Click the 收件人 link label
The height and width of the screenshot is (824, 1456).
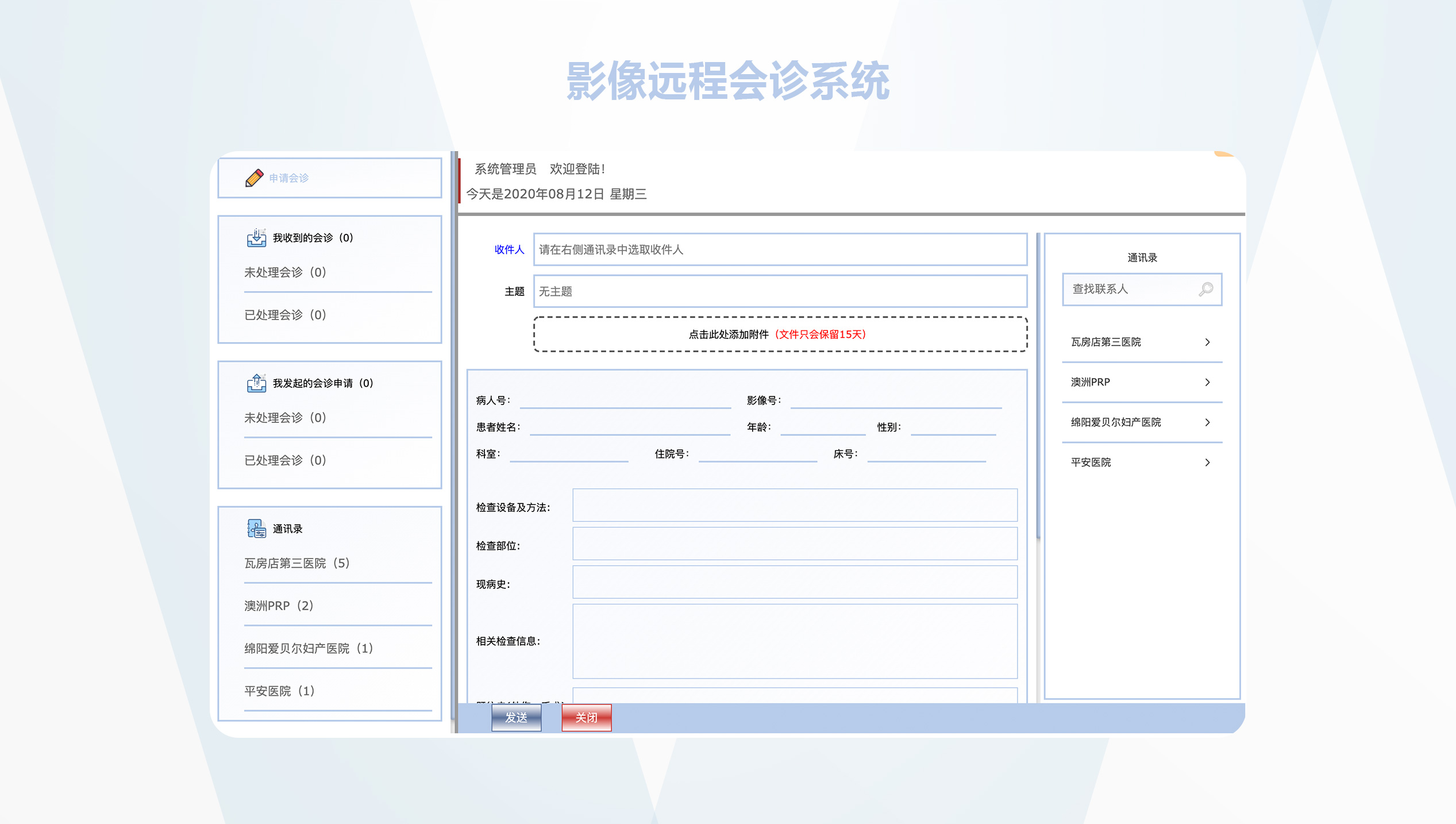pos(509,249)
